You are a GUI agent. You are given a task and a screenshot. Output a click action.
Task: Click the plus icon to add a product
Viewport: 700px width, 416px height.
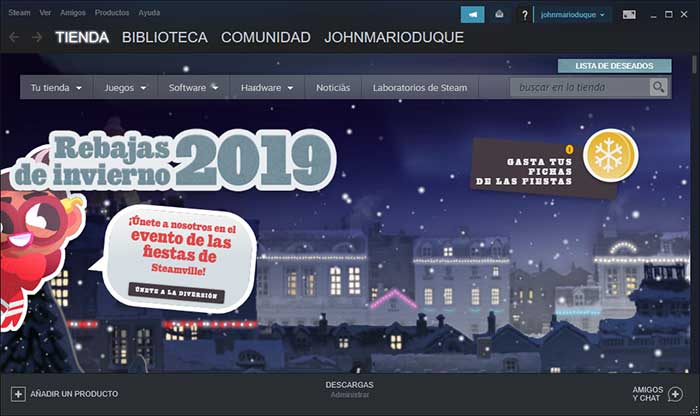18,394
